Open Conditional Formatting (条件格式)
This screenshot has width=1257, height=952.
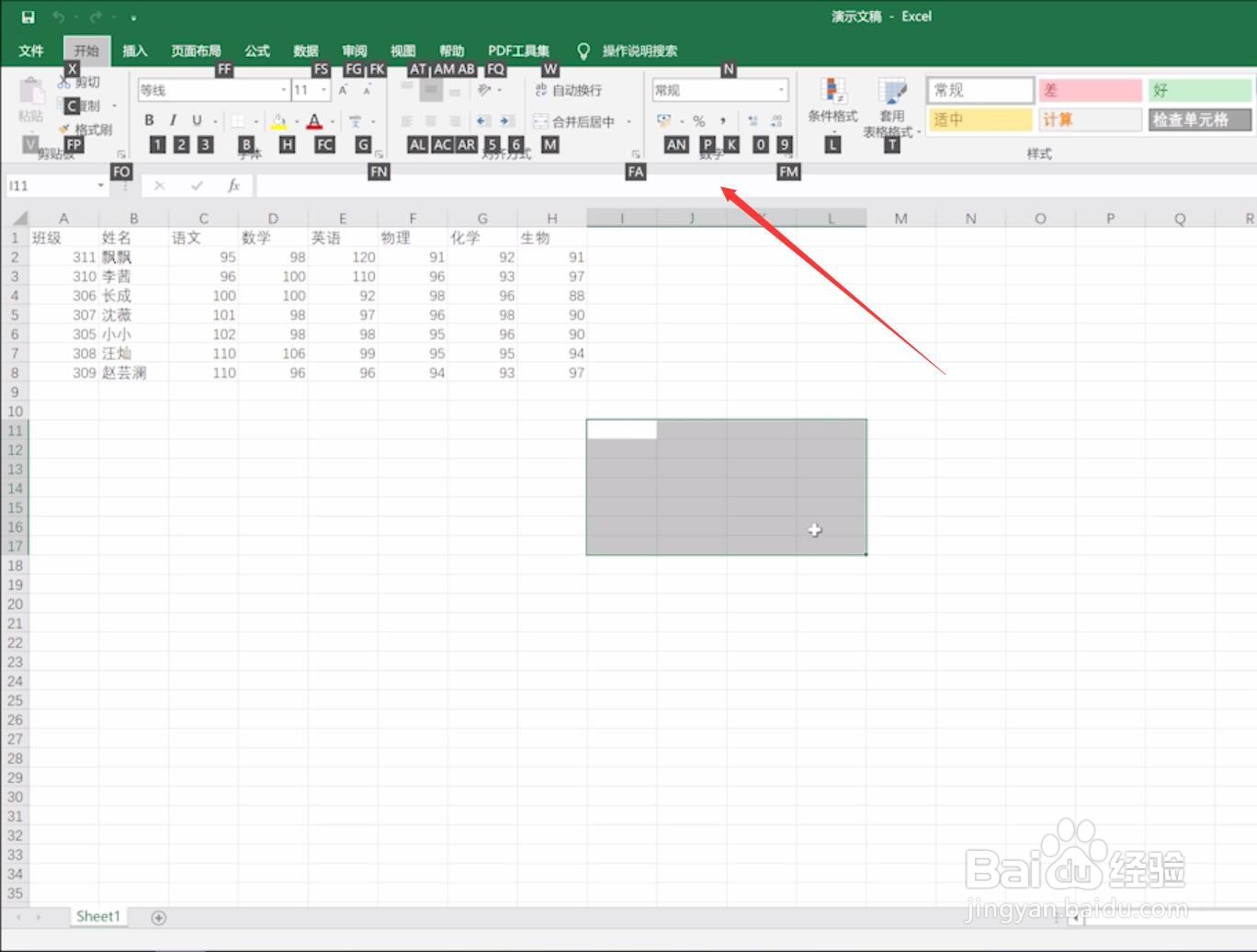832,106
